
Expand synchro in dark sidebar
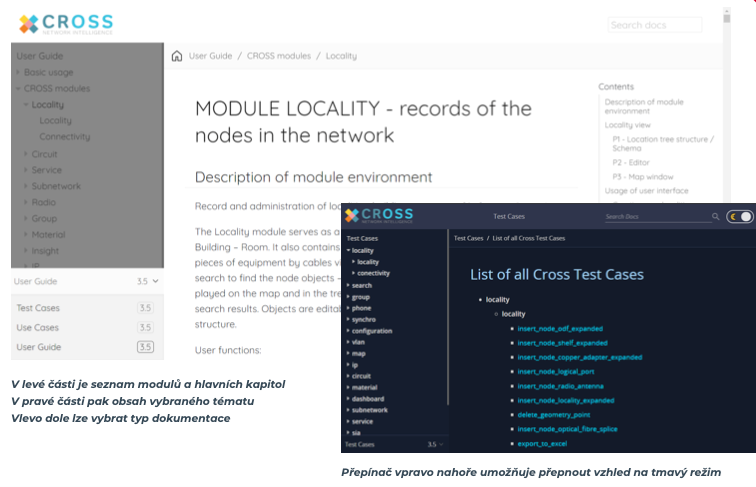coord(348,320)
